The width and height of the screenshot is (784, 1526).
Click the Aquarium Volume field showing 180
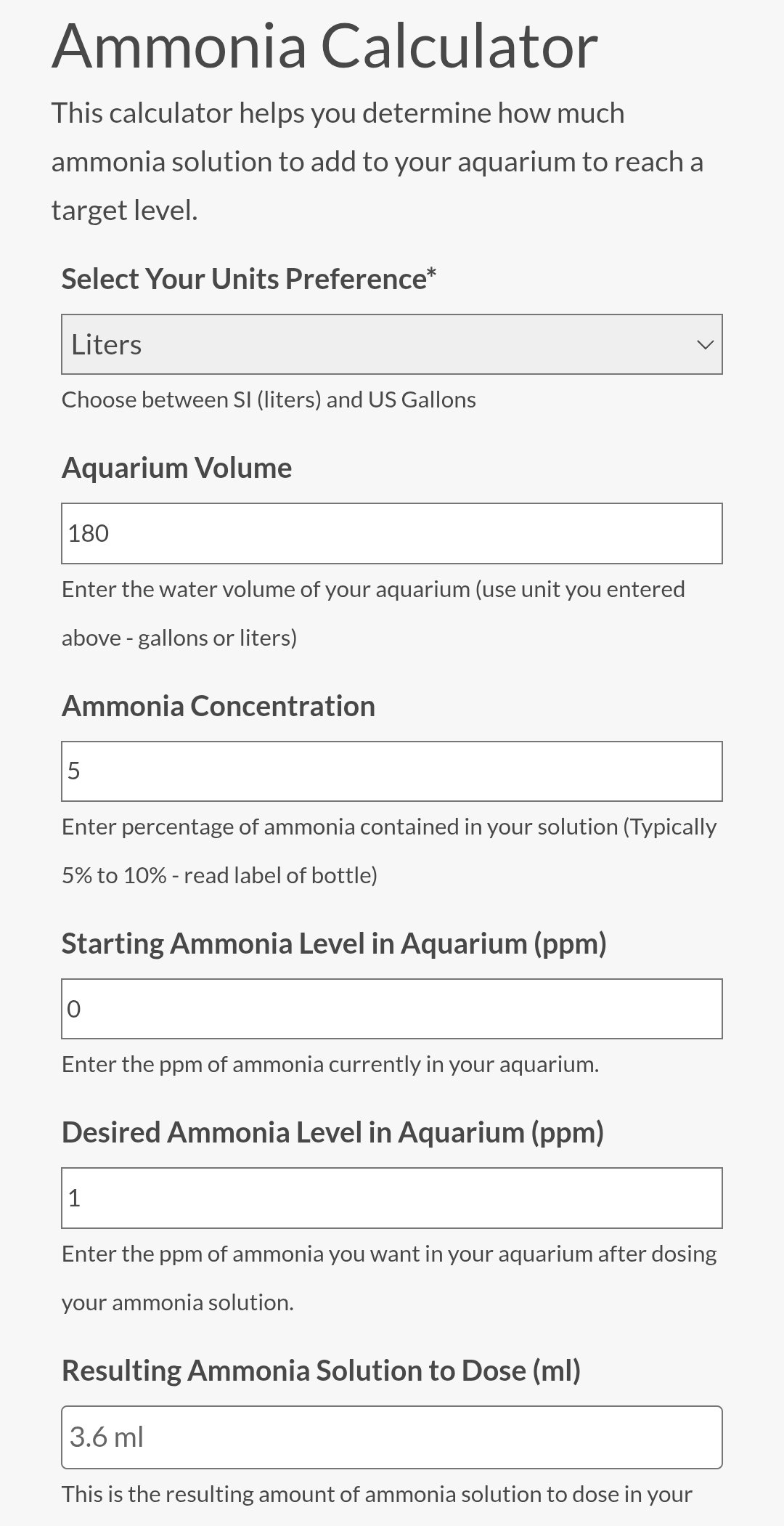point(391,533)
